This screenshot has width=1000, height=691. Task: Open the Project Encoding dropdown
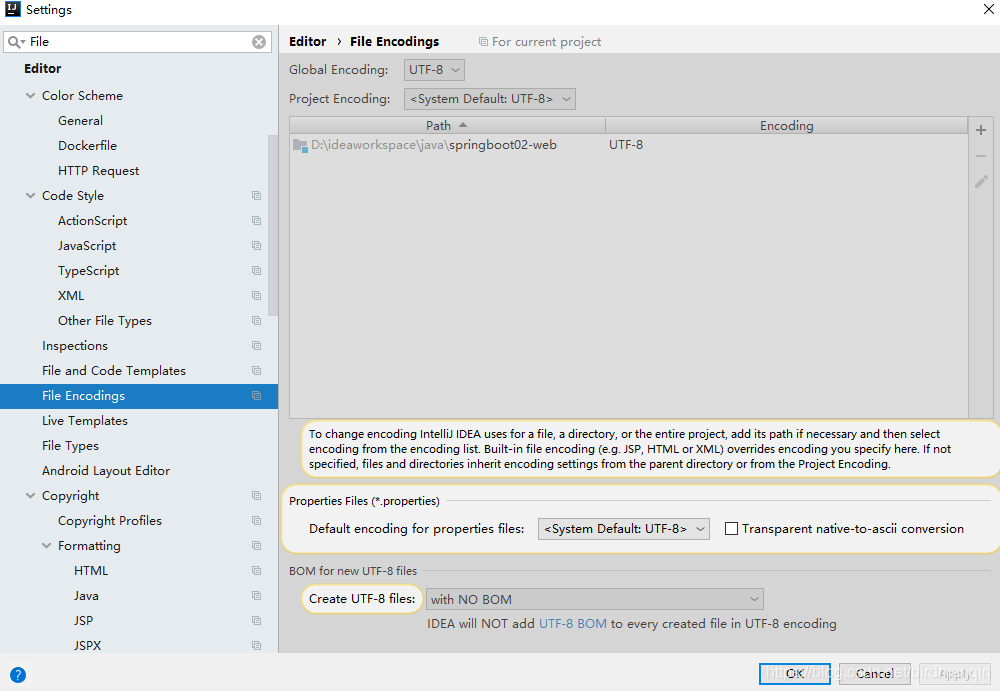coord(490,99)
